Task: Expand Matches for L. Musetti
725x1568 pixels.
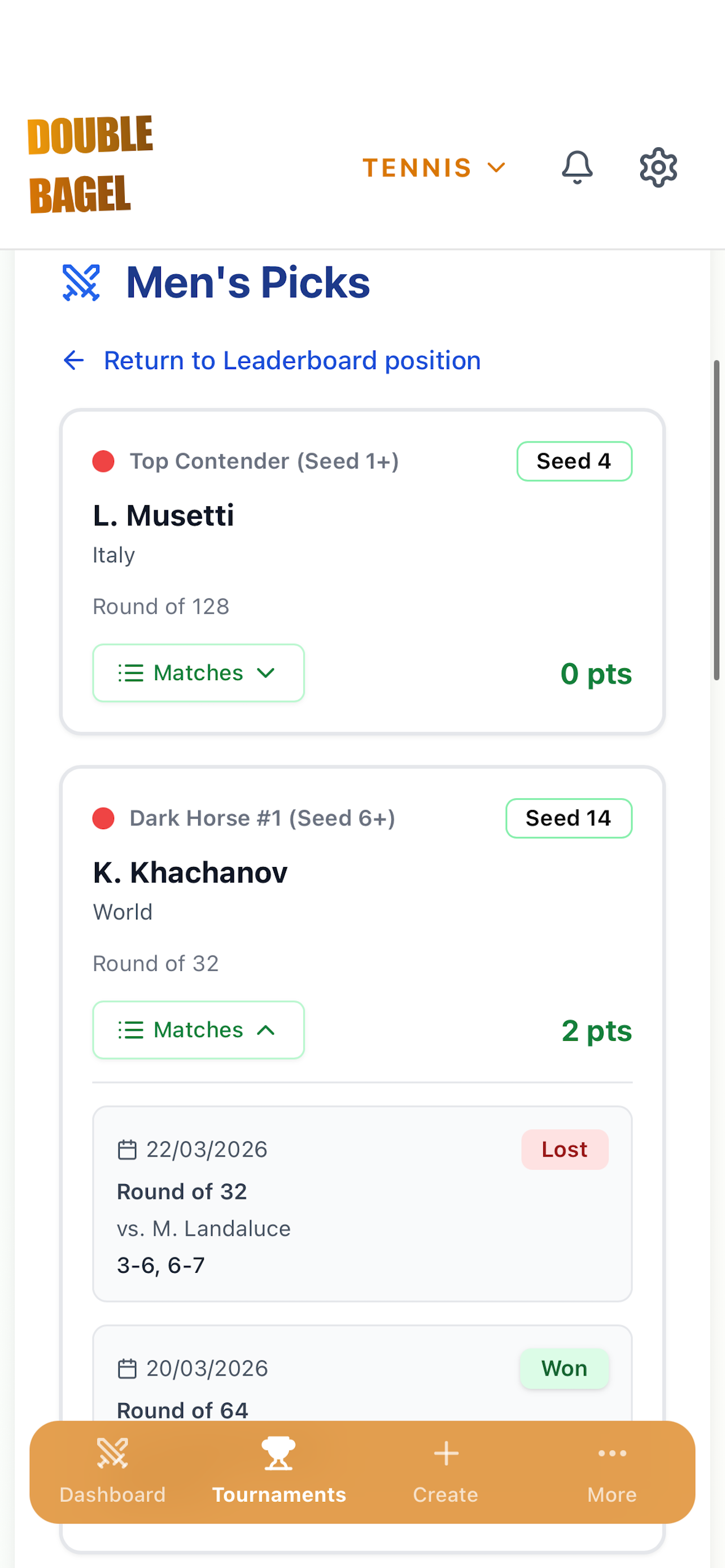Action: [x=198, y=673]
